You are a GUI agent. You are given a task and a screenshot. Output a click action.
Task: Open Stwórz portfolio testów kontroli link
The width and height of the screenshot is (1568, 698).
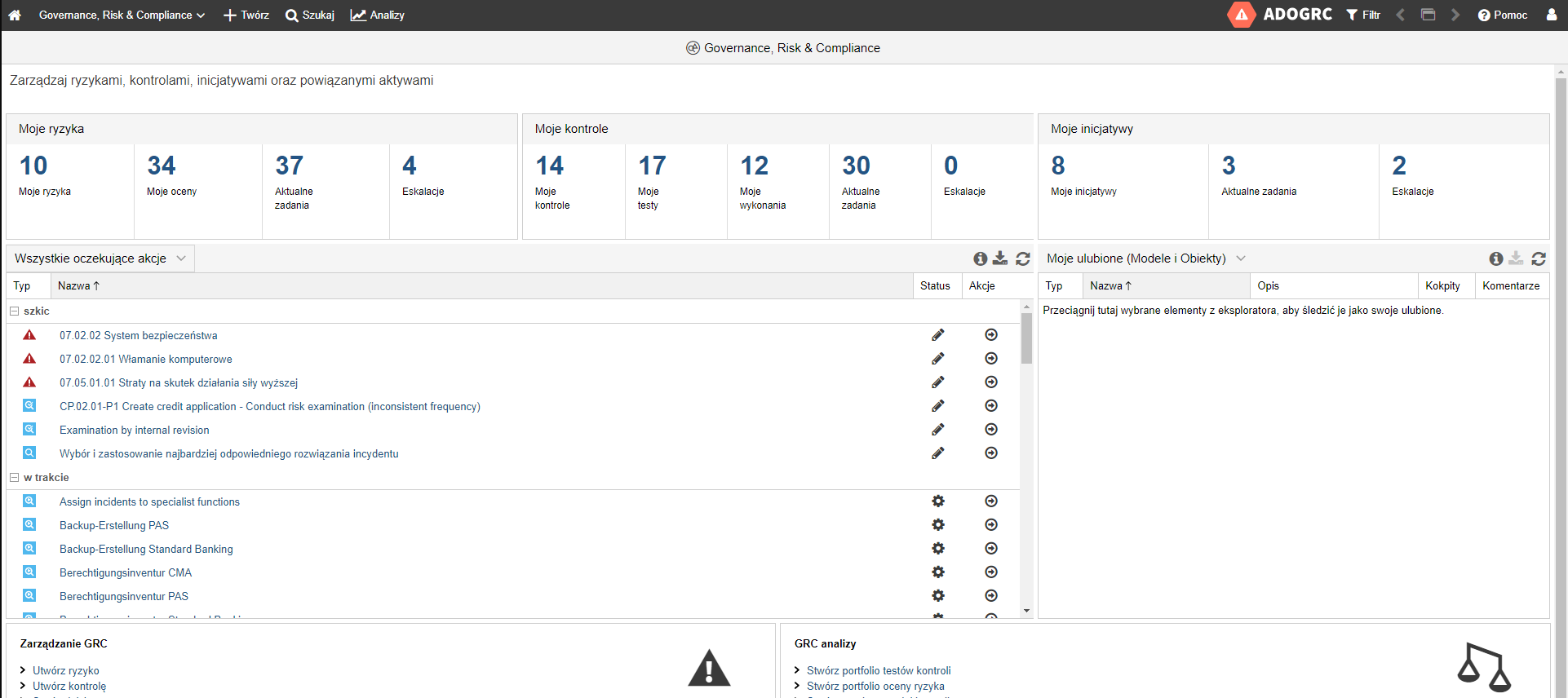(879, 671)
